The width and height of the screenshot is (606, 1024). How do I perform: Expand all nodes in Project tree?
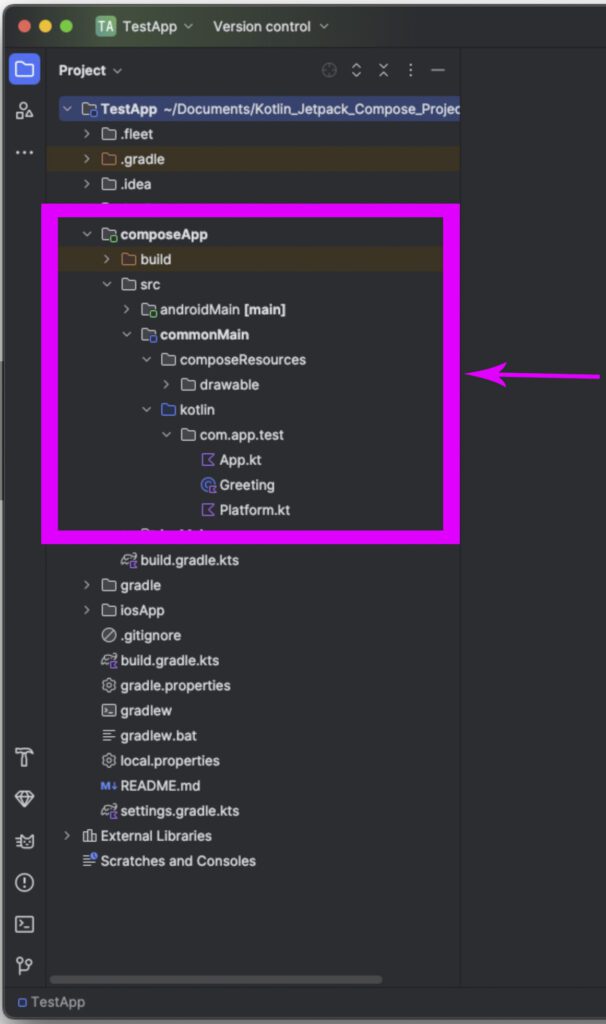tap(356, 70)
